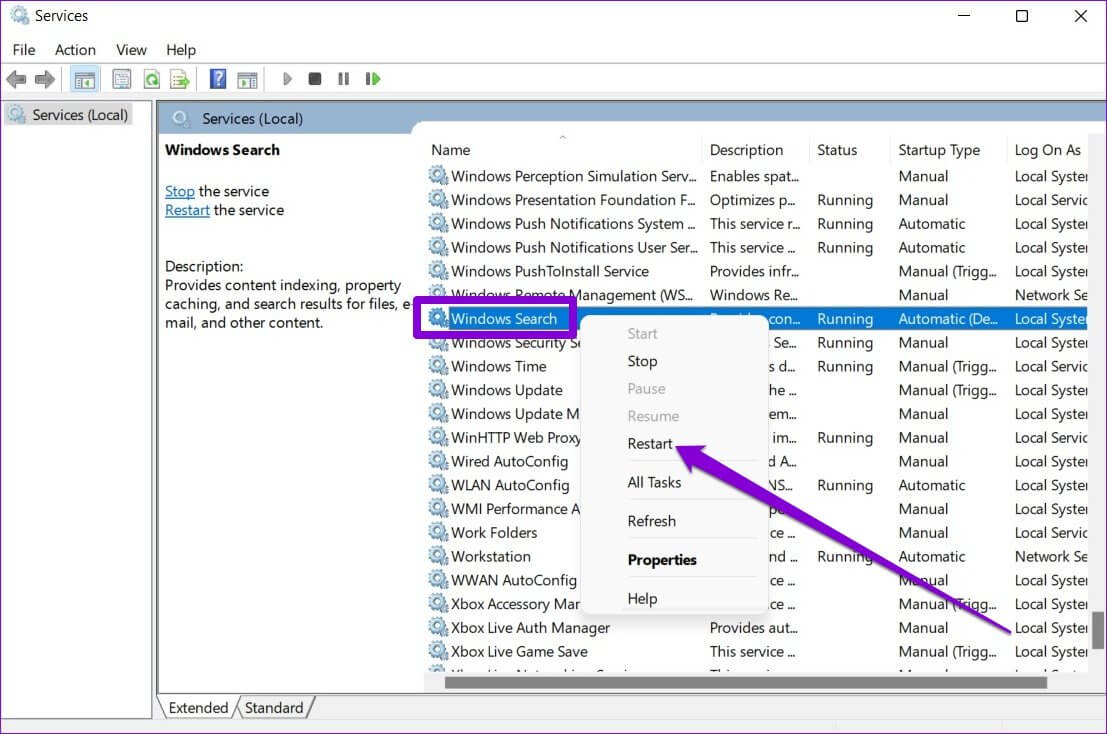The image size is (1107, 734).
Task: Select Windows PushToInstall Service row
Action: (757, 271)
